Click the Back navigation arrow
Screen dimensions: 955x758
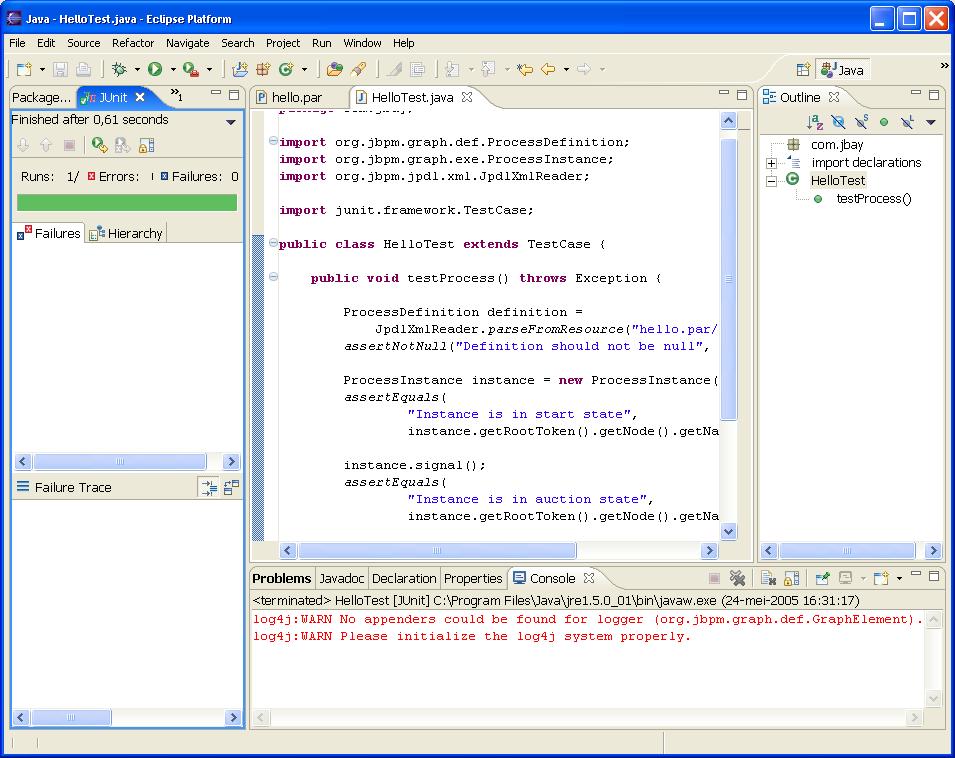[x=548, y=69]
